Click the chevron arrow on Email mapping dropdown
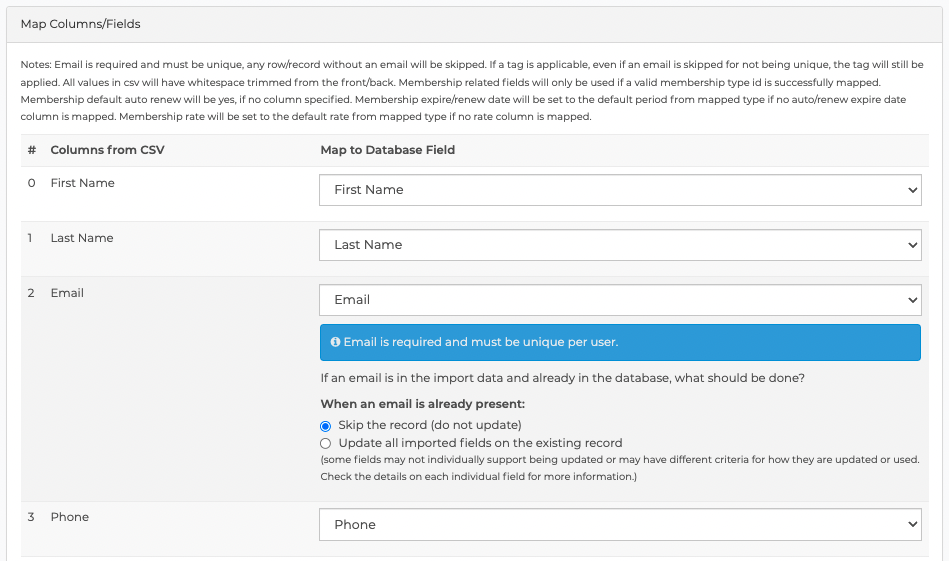The image size is (949, 561). 912,300
